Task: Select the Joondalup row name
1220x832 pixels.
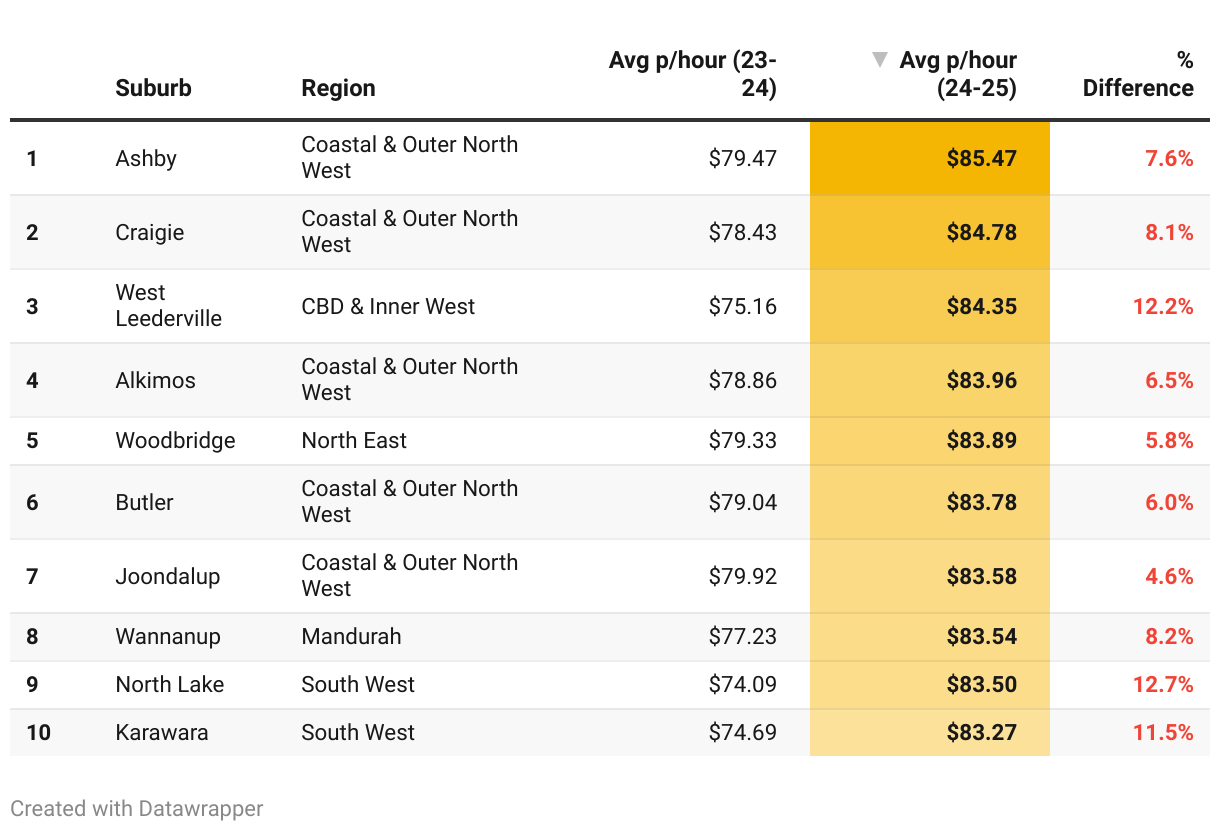Action: (x=167, y=576)
